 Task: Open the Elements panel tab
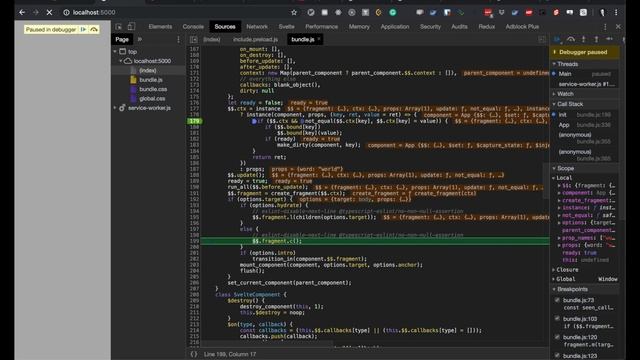pos(160,27)
